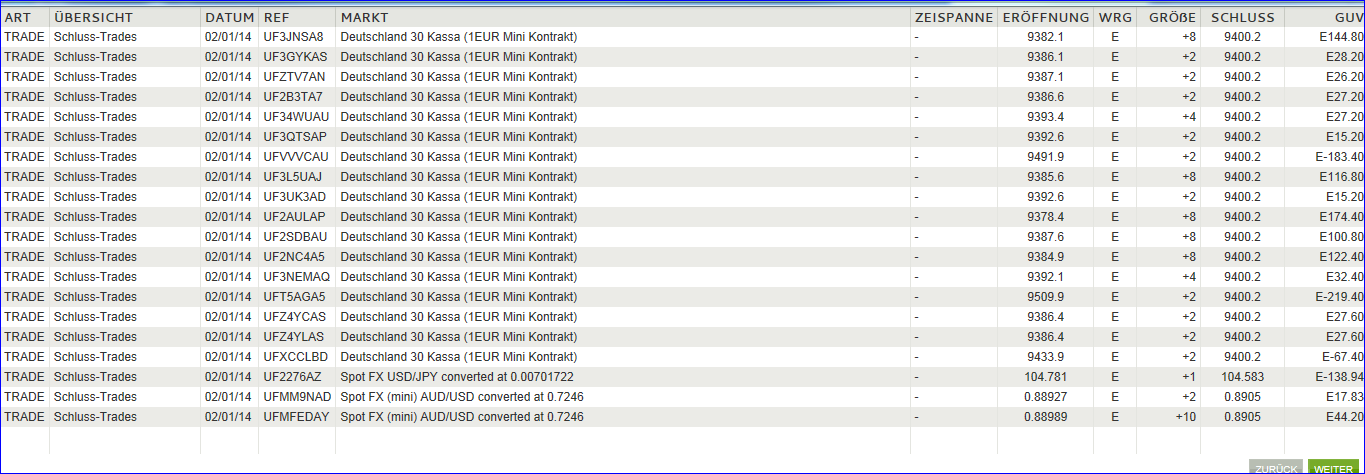Screen dimensions: 1365x474
Task: Click profit value E32.40
Action: click(1345, 277)
